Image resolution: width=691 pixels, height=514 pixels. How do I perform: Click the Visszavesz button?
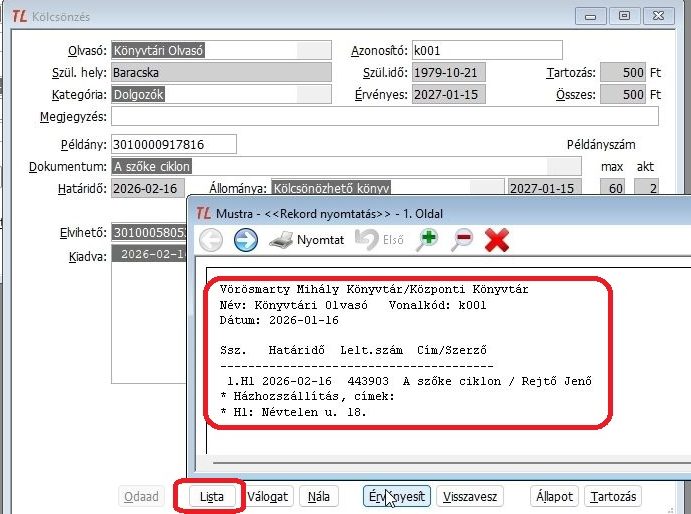[471, 496]
